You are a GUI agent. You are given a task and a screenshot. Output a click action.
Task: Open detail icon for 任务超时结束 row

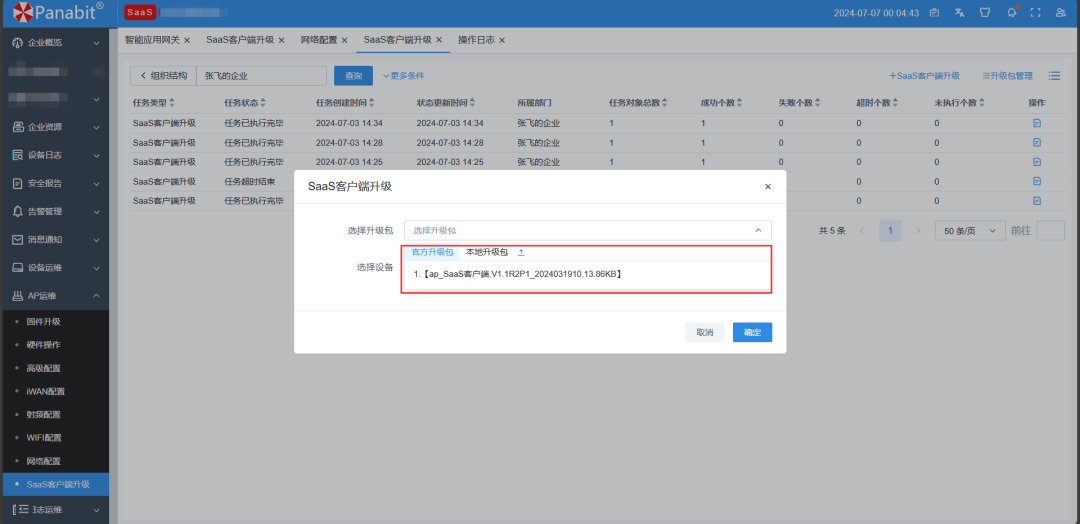[x=1037, y=181]
